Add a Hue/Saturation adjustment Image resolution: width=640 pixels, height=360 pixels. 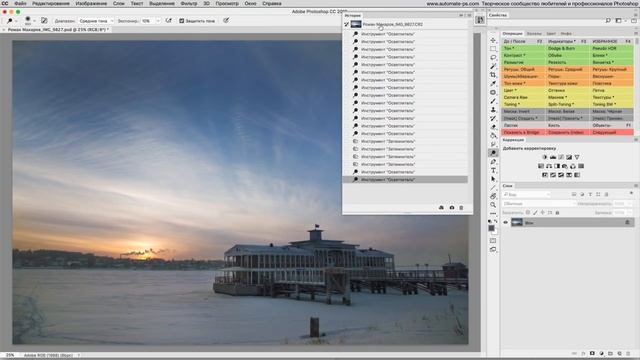[x=541, y=166]
